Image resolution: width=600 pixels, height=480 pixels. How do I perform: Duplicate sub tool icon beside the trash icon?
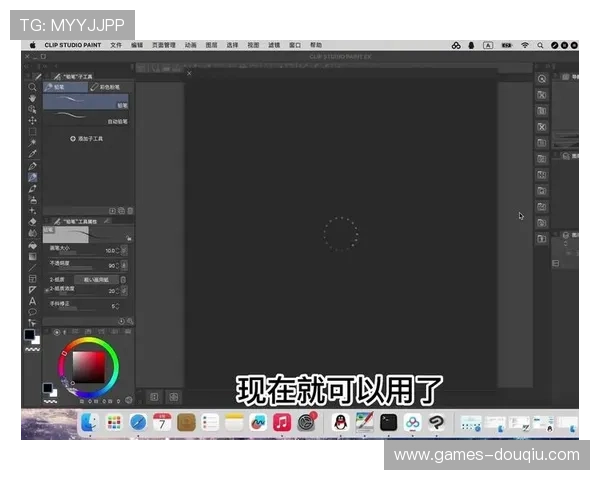pos(121,211)
